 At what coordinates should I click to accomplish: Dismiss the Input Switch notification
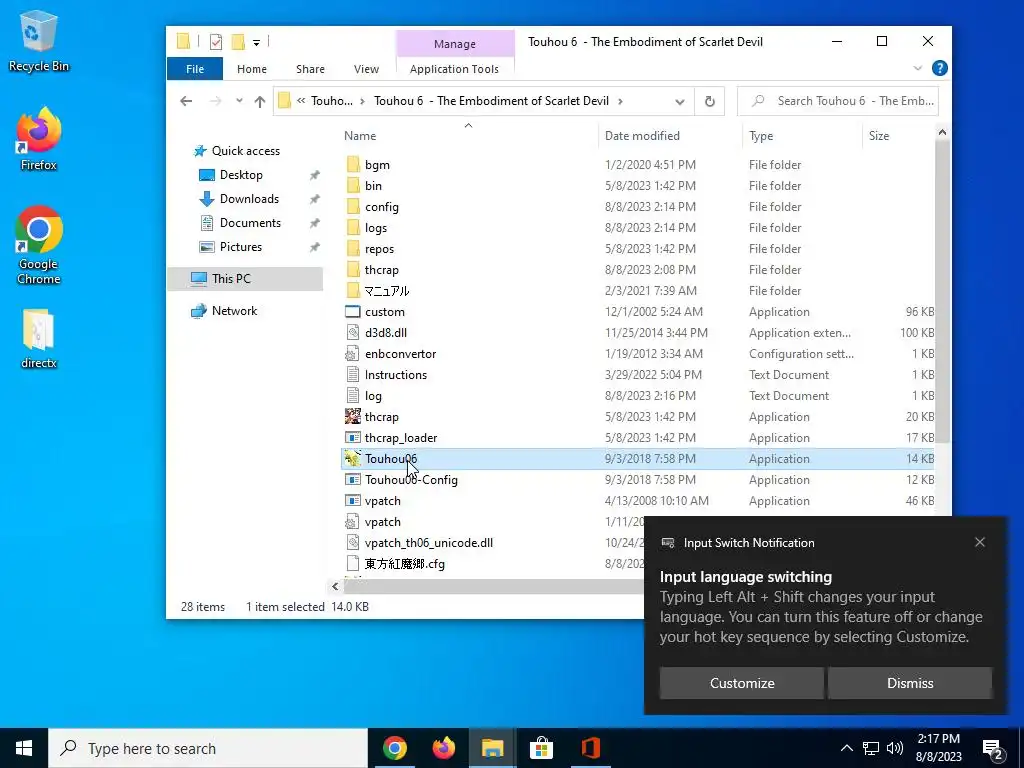coord(910,683)
